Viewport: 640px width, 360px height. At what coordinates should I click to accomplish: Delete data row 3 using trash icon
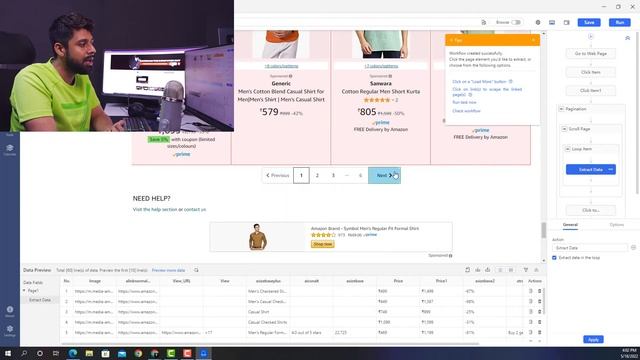[x=539, y=312]
